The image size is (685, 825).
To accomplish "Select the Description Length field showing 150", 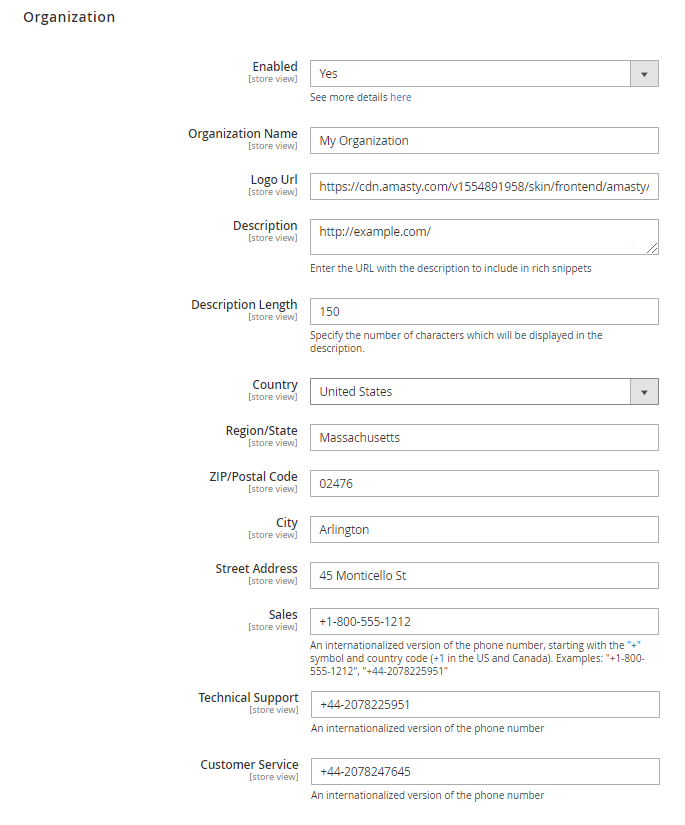I will (484, 312).
